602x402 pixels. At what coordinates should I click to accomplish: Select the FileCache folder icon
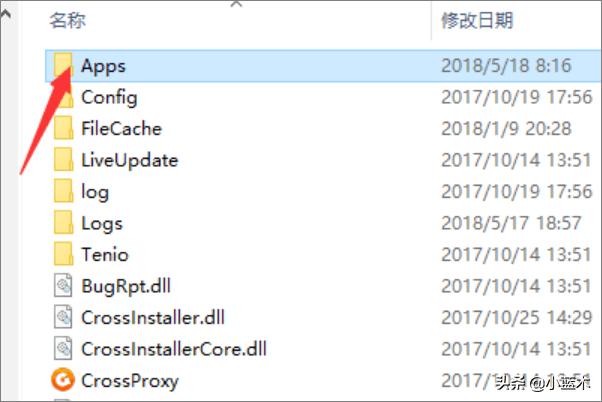pos(64,128)
